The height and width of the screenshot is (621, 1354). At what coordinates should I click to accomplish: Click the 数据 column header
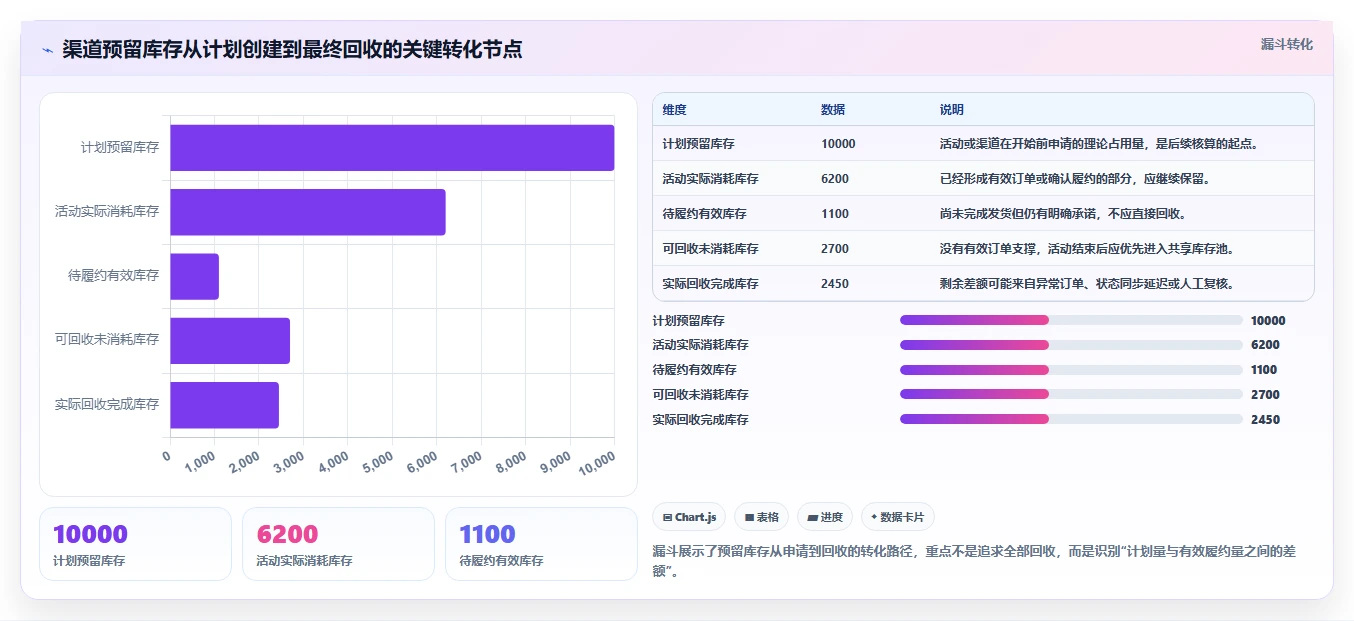(x=833, y=110)
